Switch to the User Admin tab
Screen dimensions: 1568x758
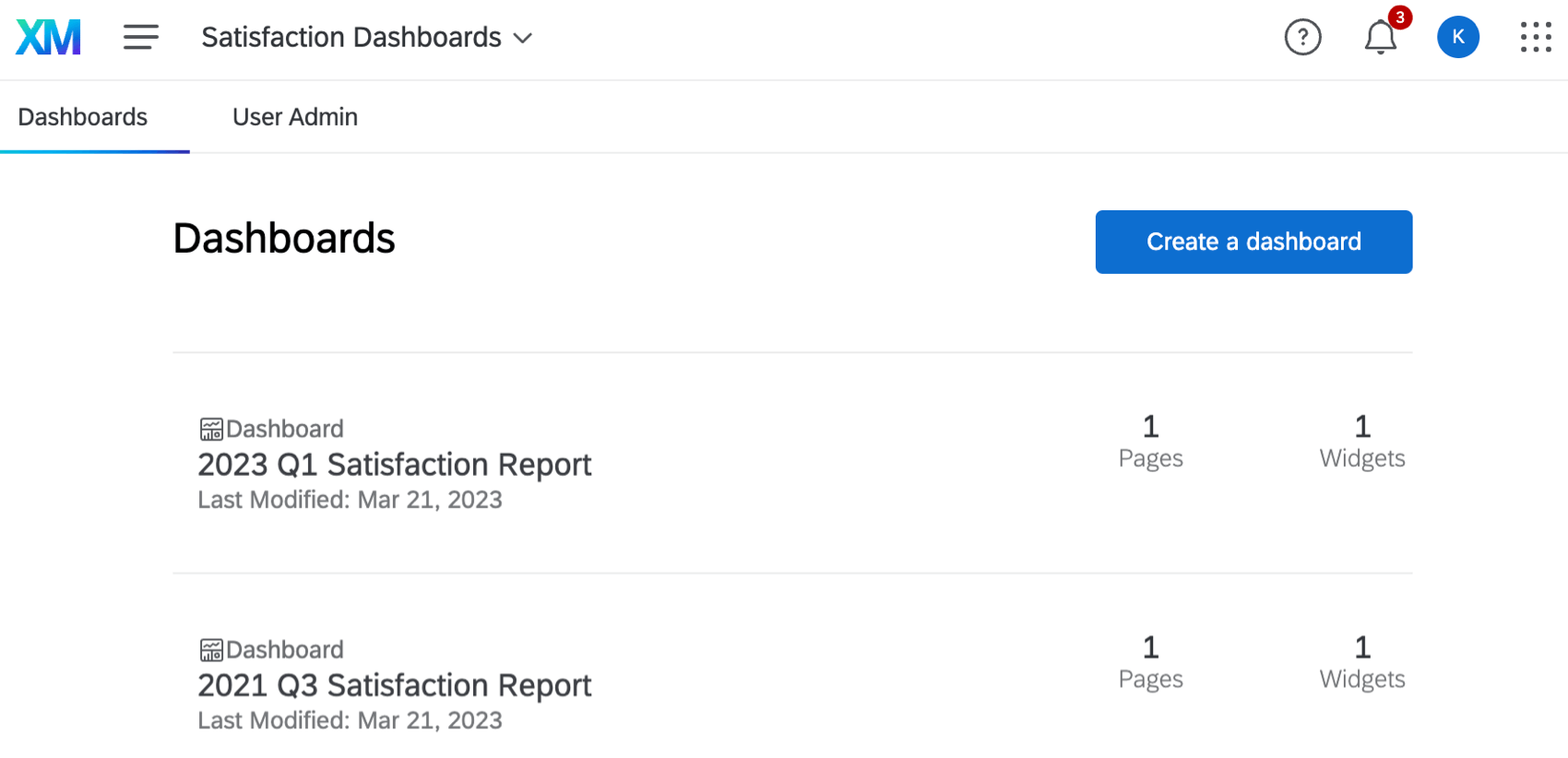point(294,117)
